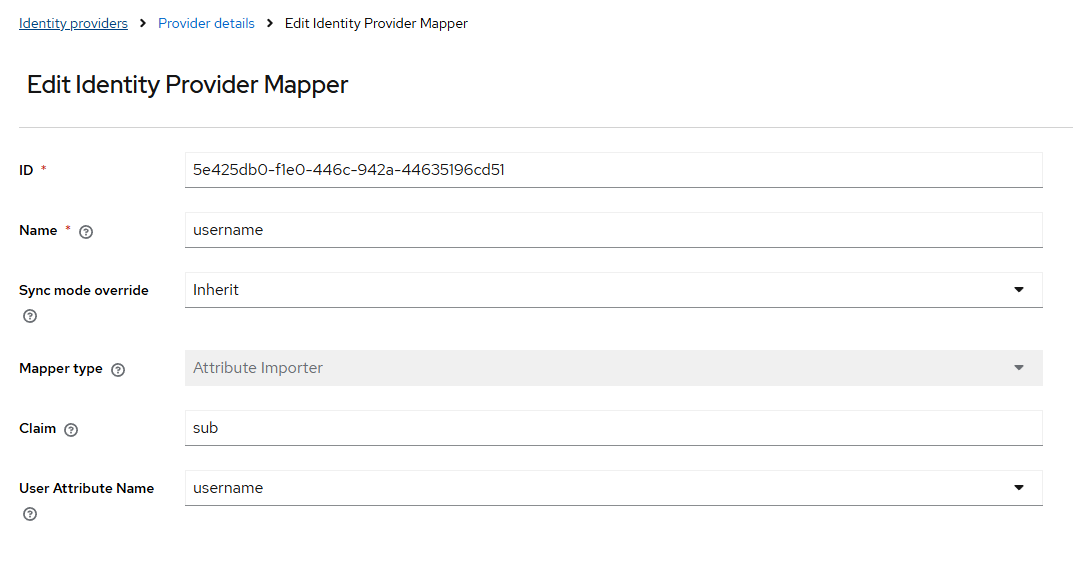Select the Claim input containing sub

(613, 428)
